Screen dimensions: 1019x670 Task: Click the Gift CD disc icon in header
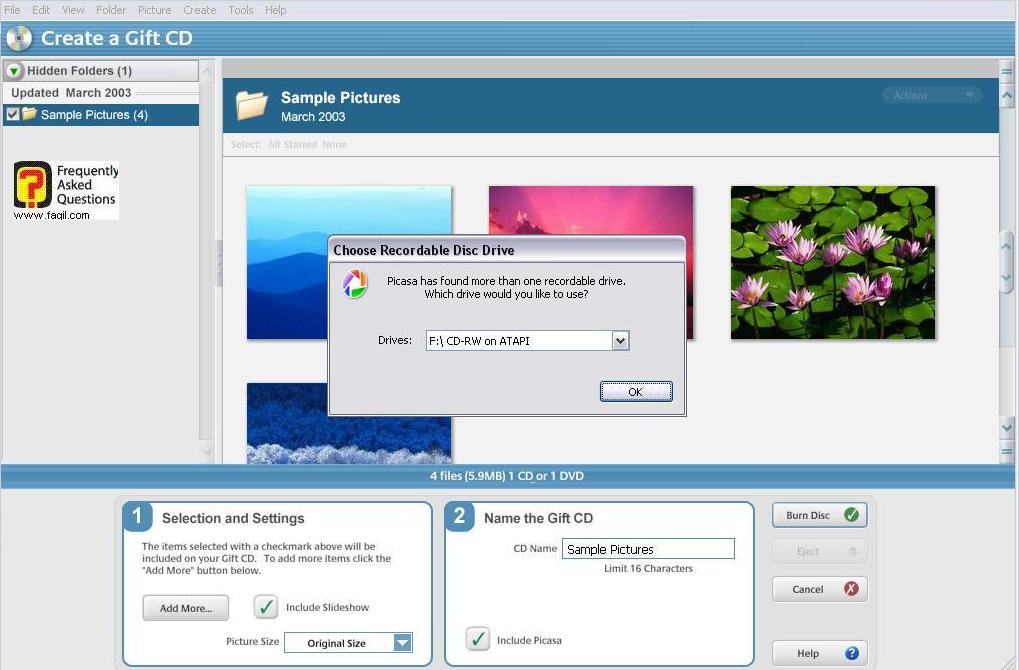[19, 39]
